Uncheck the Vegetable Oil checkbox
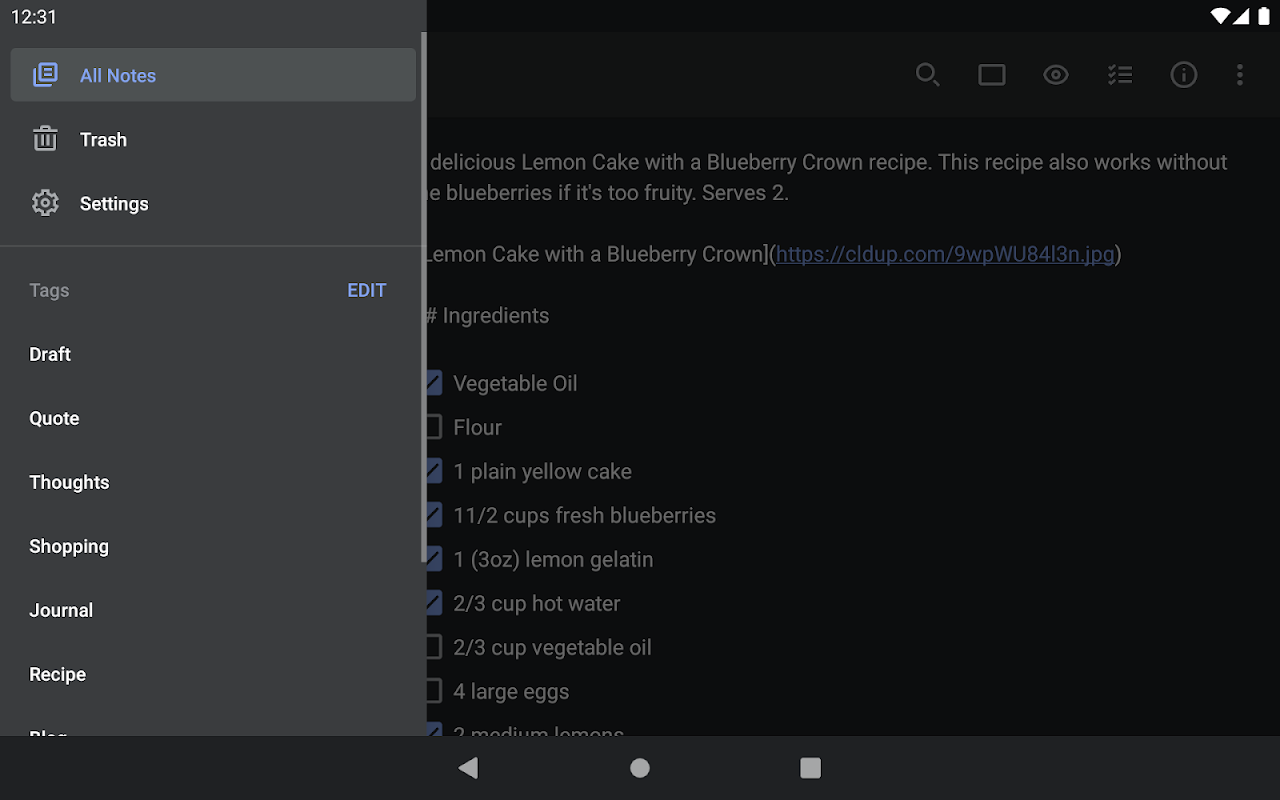Screen dimensions: 1280x800 [431, 382]
